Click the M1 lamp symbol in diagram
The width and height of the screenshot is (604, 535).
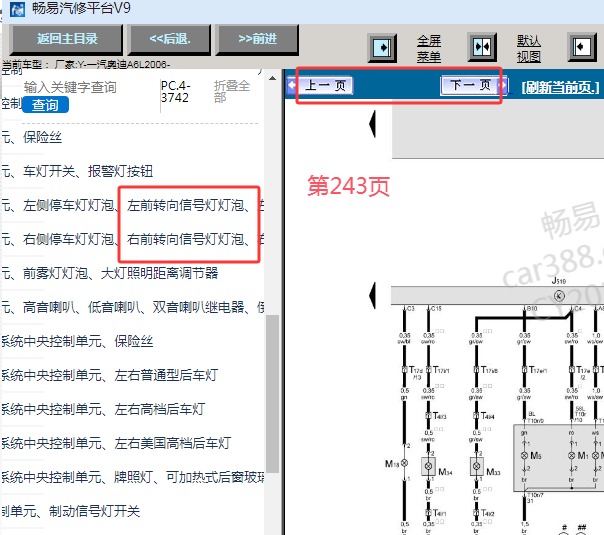pos(572,455)
